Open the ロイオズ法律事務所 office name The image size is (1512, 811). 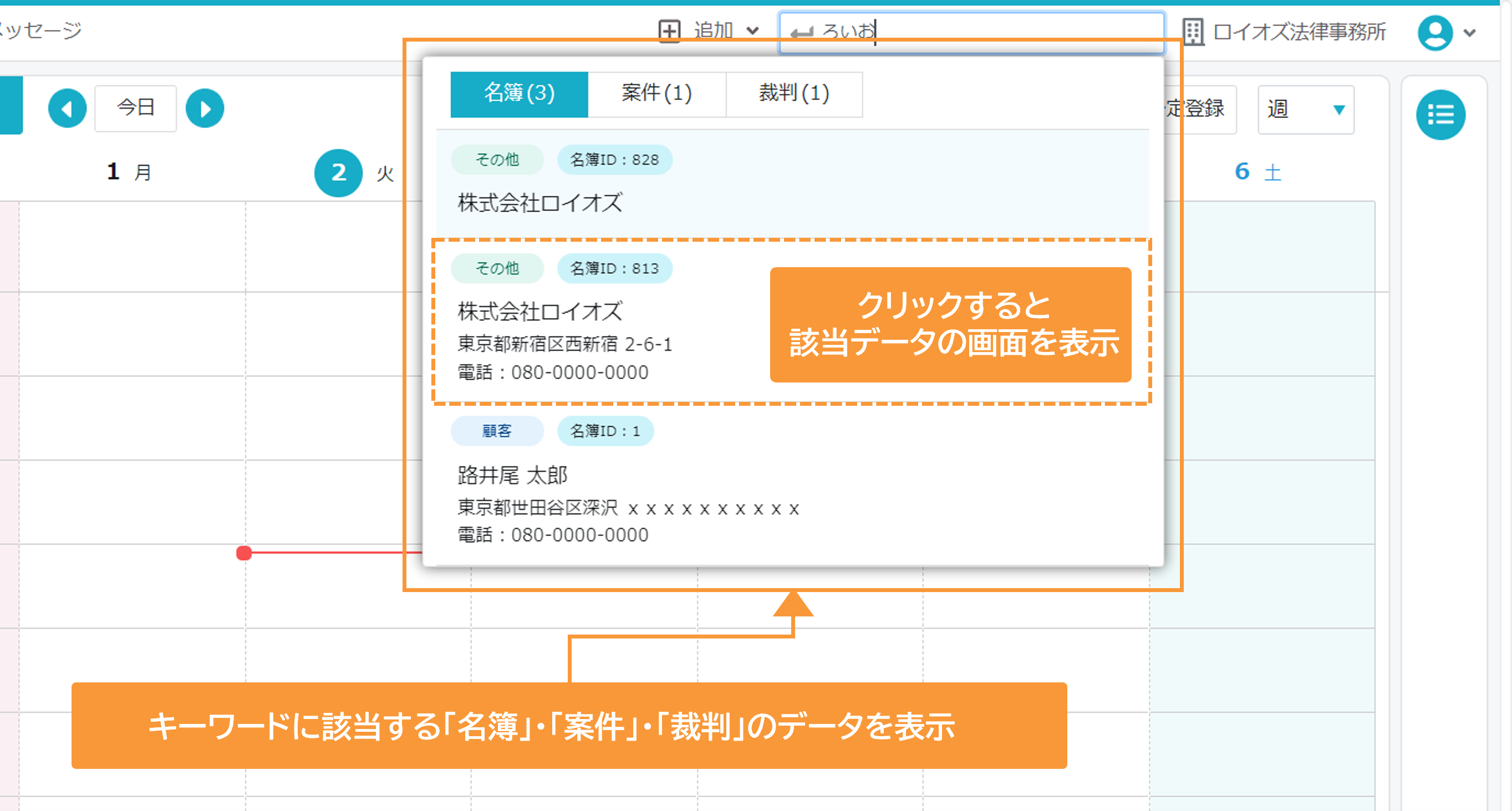point(1299,32)
